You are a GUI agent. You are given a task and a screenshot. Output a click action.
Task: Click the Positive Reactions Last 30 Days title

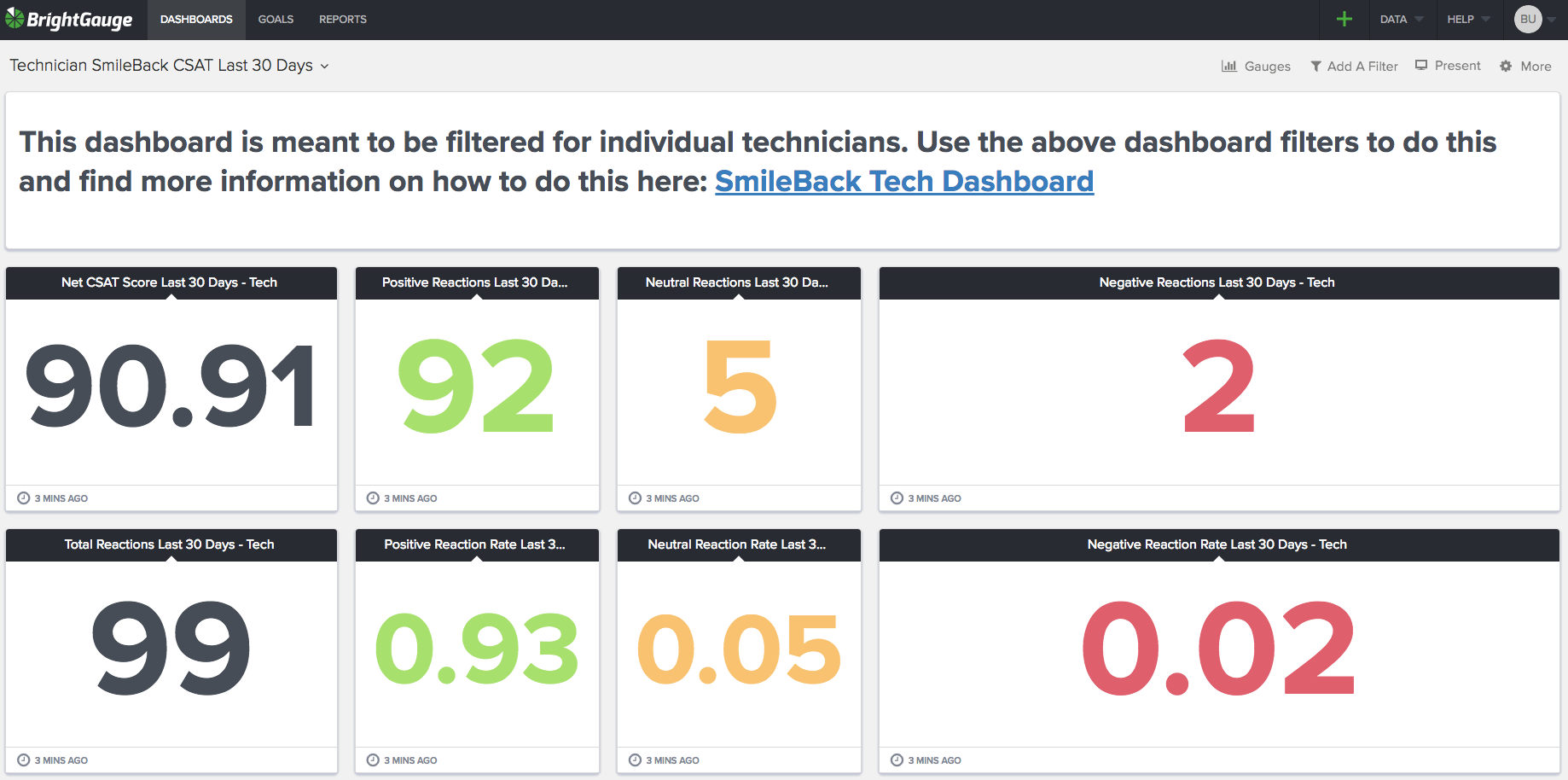475,282
